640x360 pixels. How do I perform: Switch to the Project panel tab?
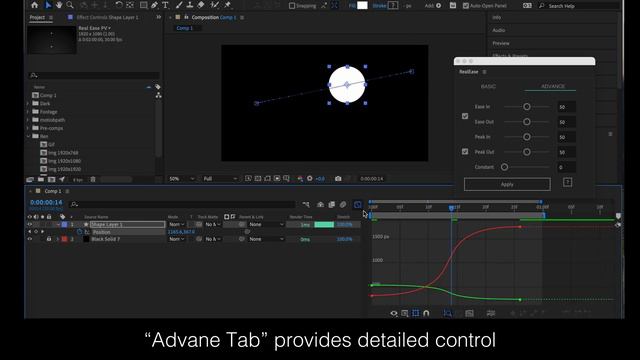coord(37,18)
